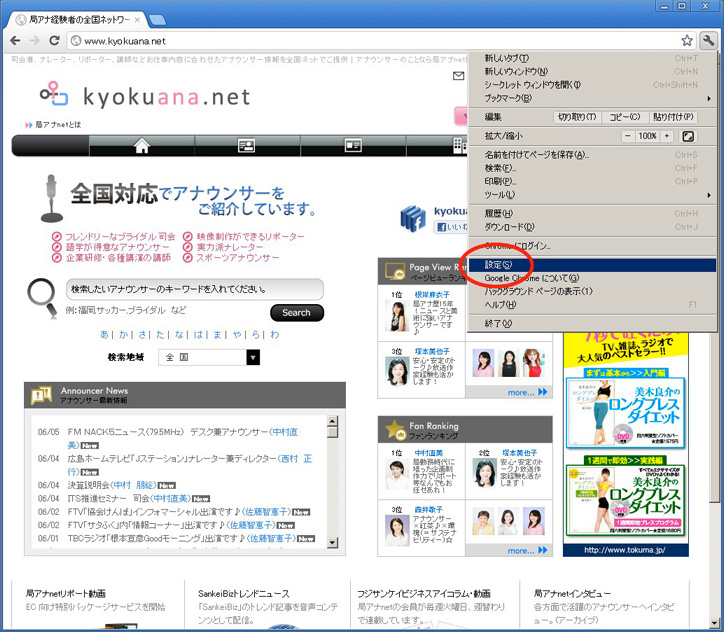Click the http://www.tokuma.jp/ link
The height and width of the screenshot is (632, 724).
(624, 550)
